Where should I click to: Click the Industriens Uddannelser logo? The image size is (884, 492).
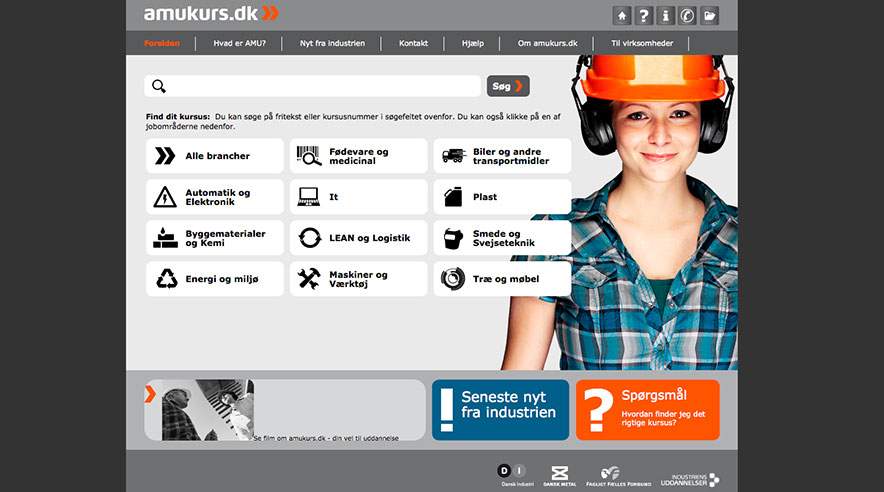pyautogui.click(x=689, y=478)
